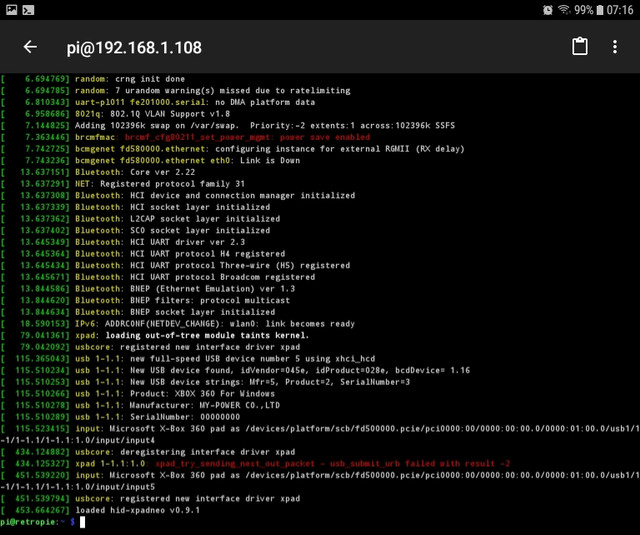The width and height of the screenshot is (640, 535).
Task: Tap the '802.1Q VLAN Support v1.8' line
Action: coord(115,114)
